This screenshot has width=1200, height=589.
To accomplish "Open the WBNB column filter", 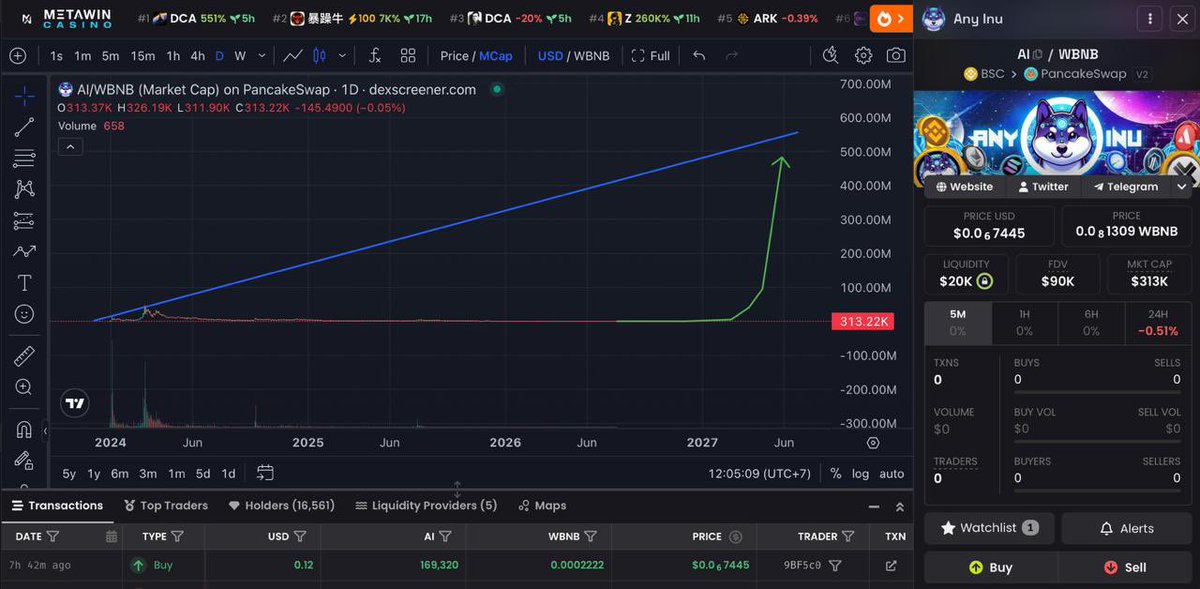I will tap(590, 536).
